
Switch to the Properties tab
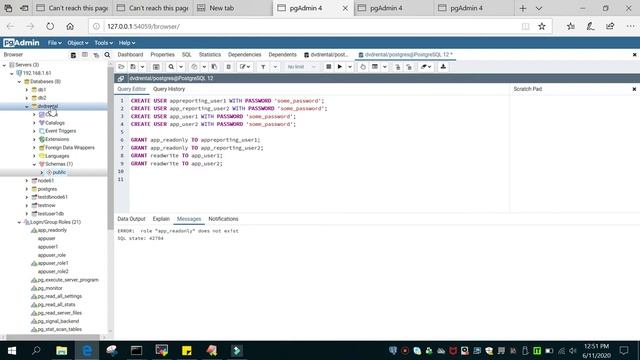[x=162, y=55]
